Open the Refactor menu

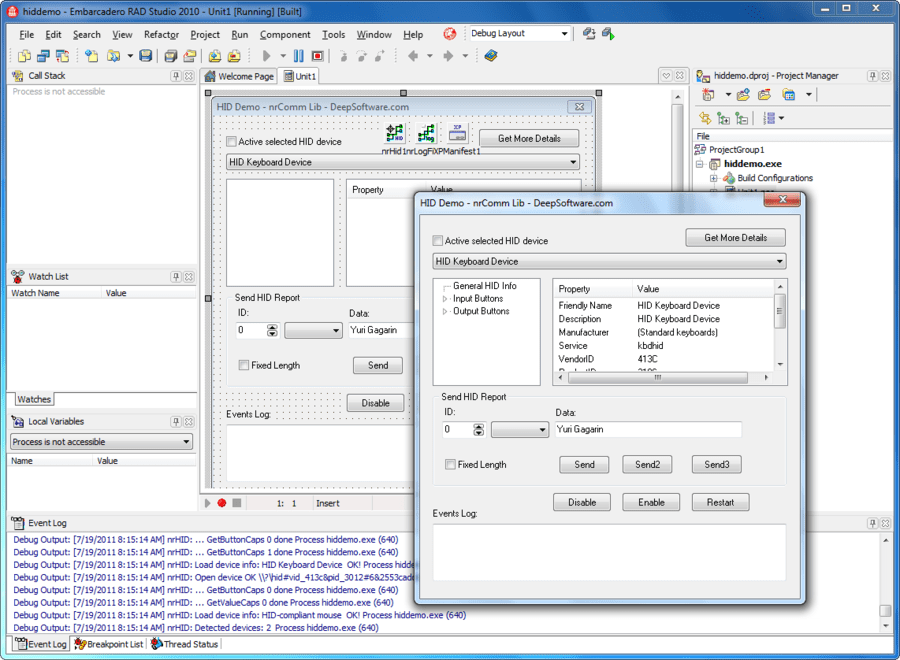pyautogui.click(x=161, y=35)
